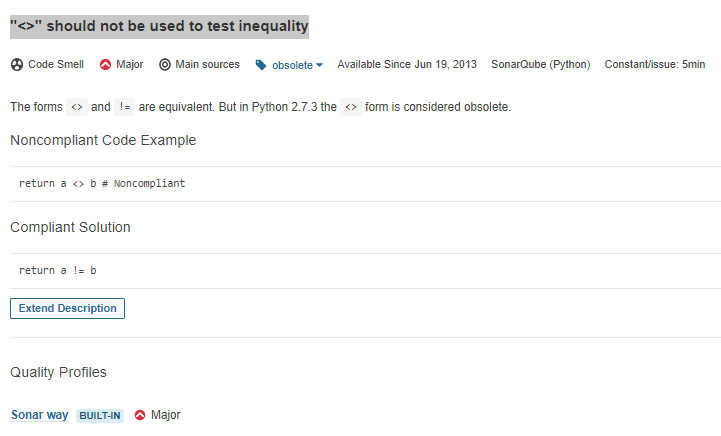Open the Sonar way quality profile link

click(x=40, y=415)
